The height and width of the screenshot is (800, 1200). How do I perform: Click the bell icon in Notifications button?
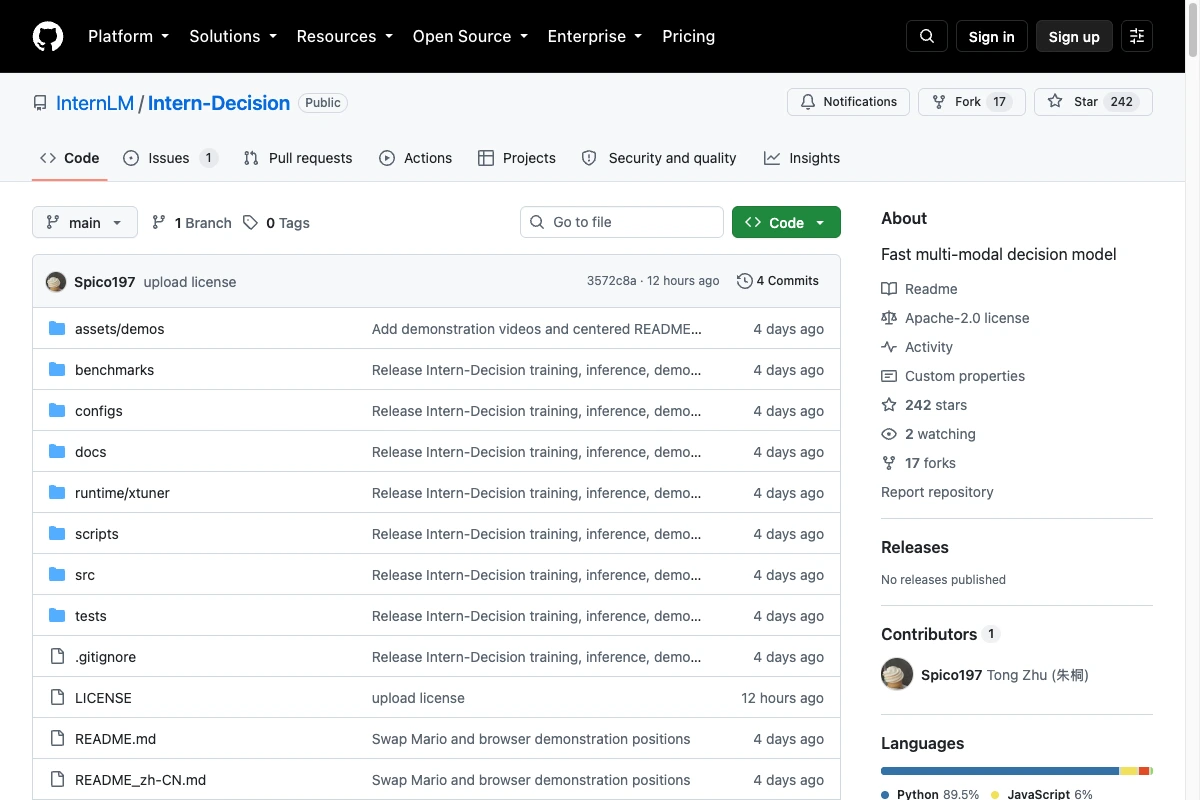pyautogui.click(x=808, y=102)
